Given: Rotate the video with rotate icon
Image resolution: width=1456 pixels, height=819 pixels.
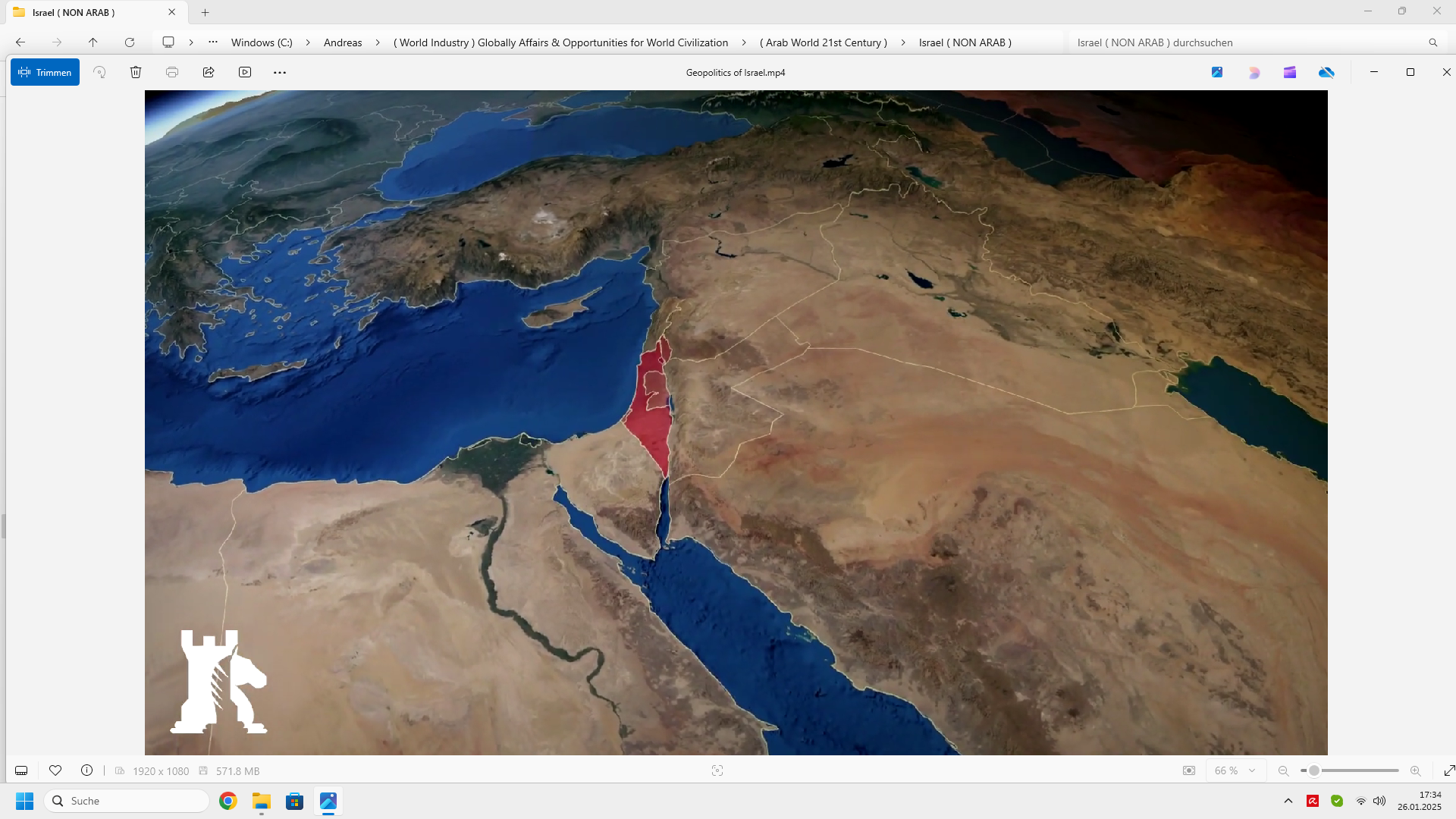Looking at the screenshot, I should coord(99,72).
